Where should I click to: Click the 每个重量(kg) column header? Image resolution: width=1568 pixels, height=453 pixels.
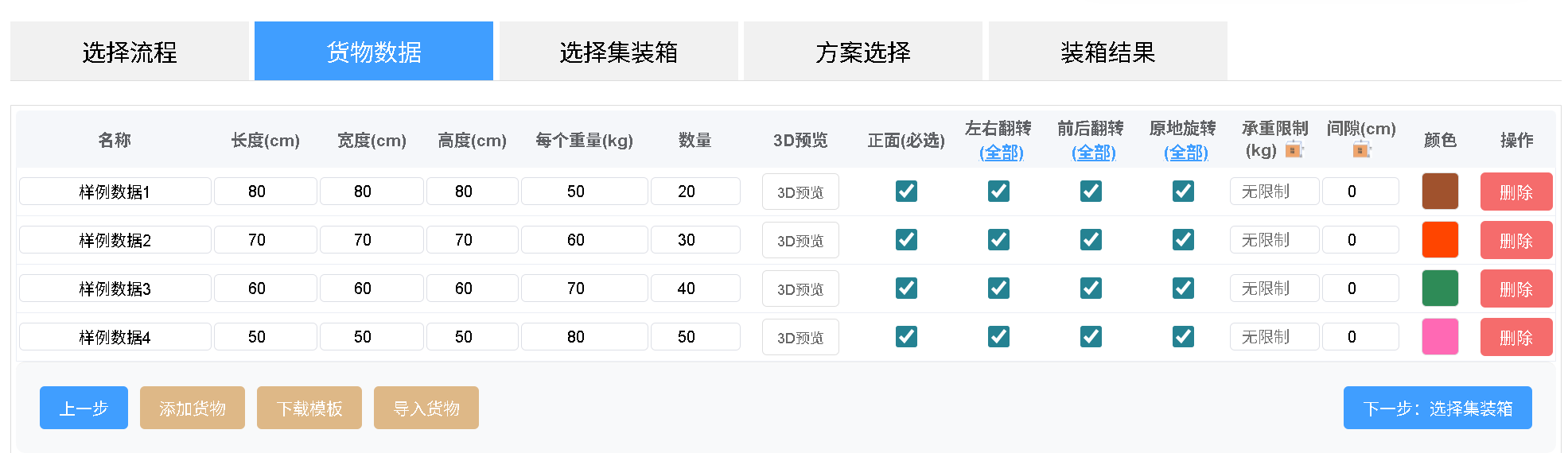click(585, 140)
